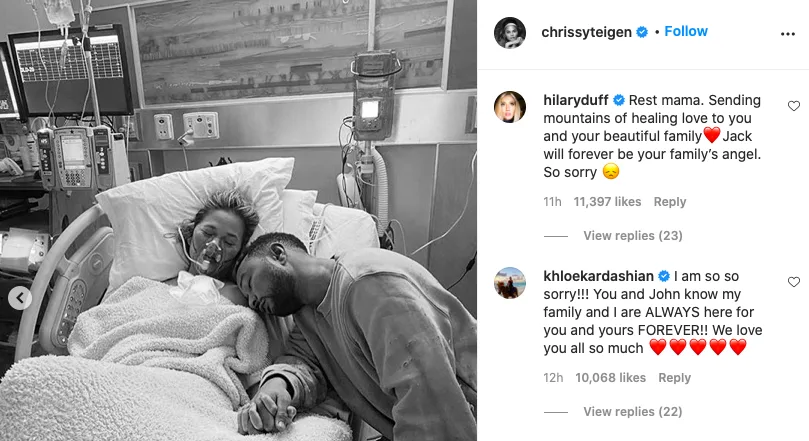This screenshot has width=809, height=441.
Task: View the 10,068 likes list
Action: pos(610,378)
